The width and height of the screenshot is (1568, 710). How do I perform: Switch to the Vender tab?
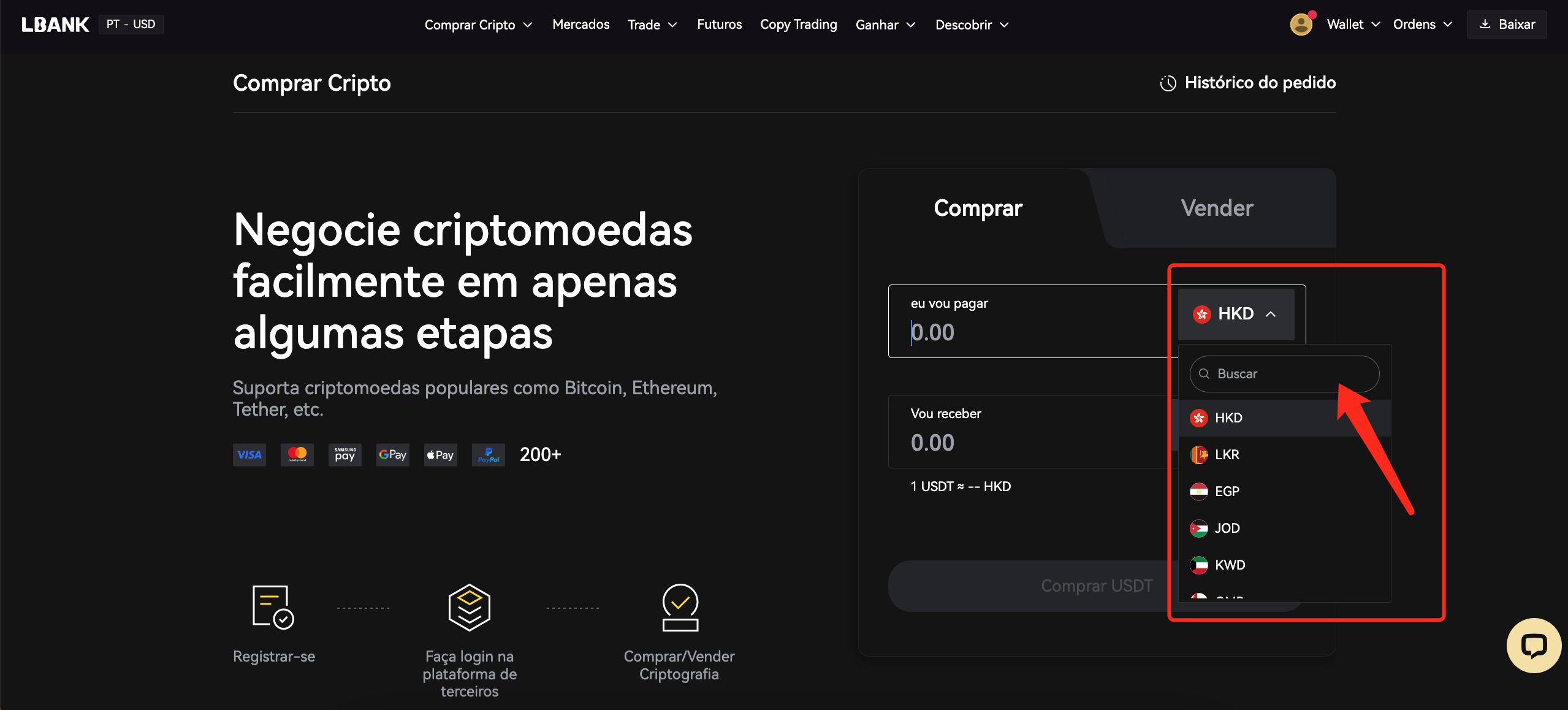point(1217,208)
